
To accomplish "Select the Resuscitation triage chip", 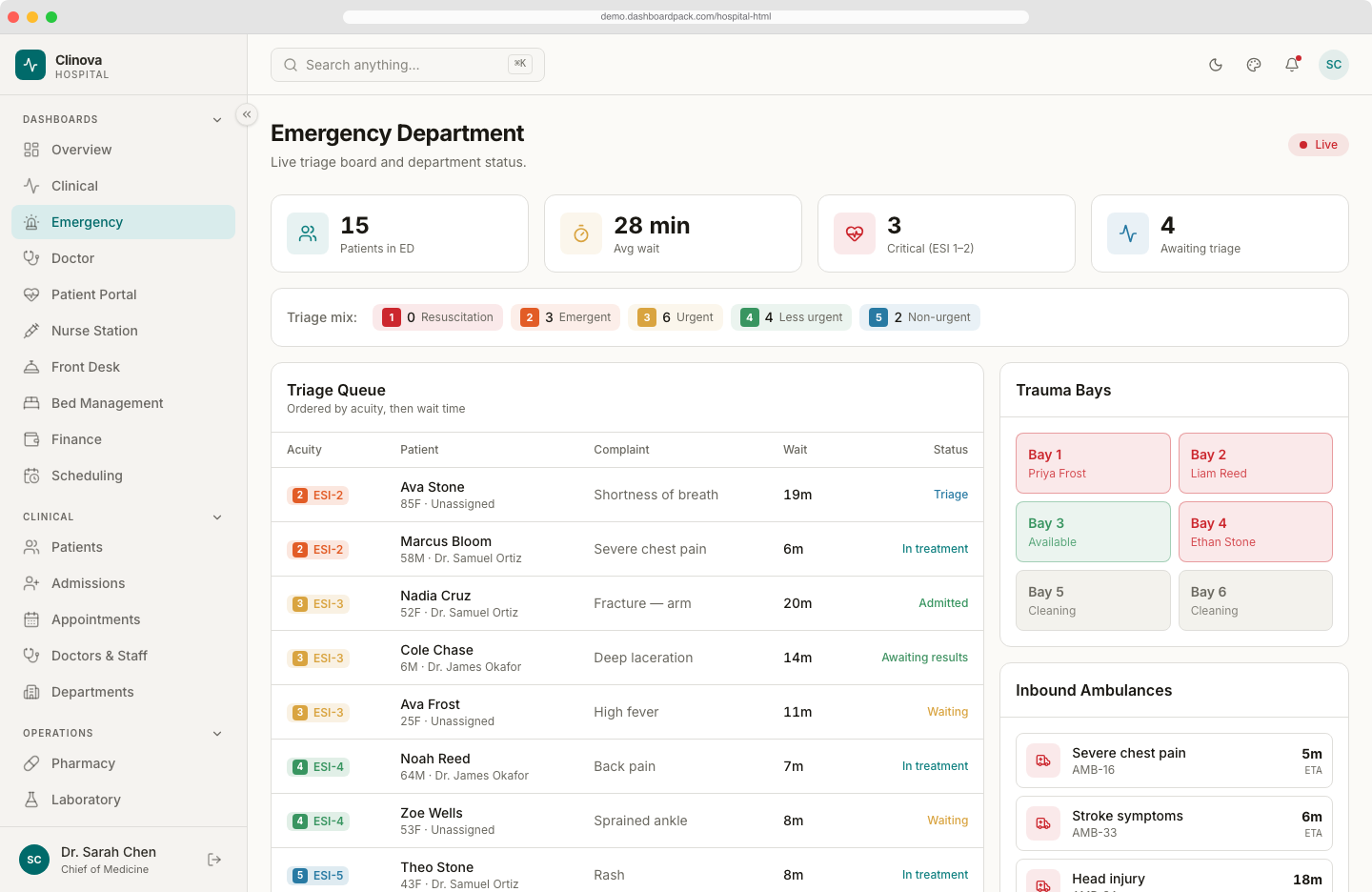I will 437,317.
